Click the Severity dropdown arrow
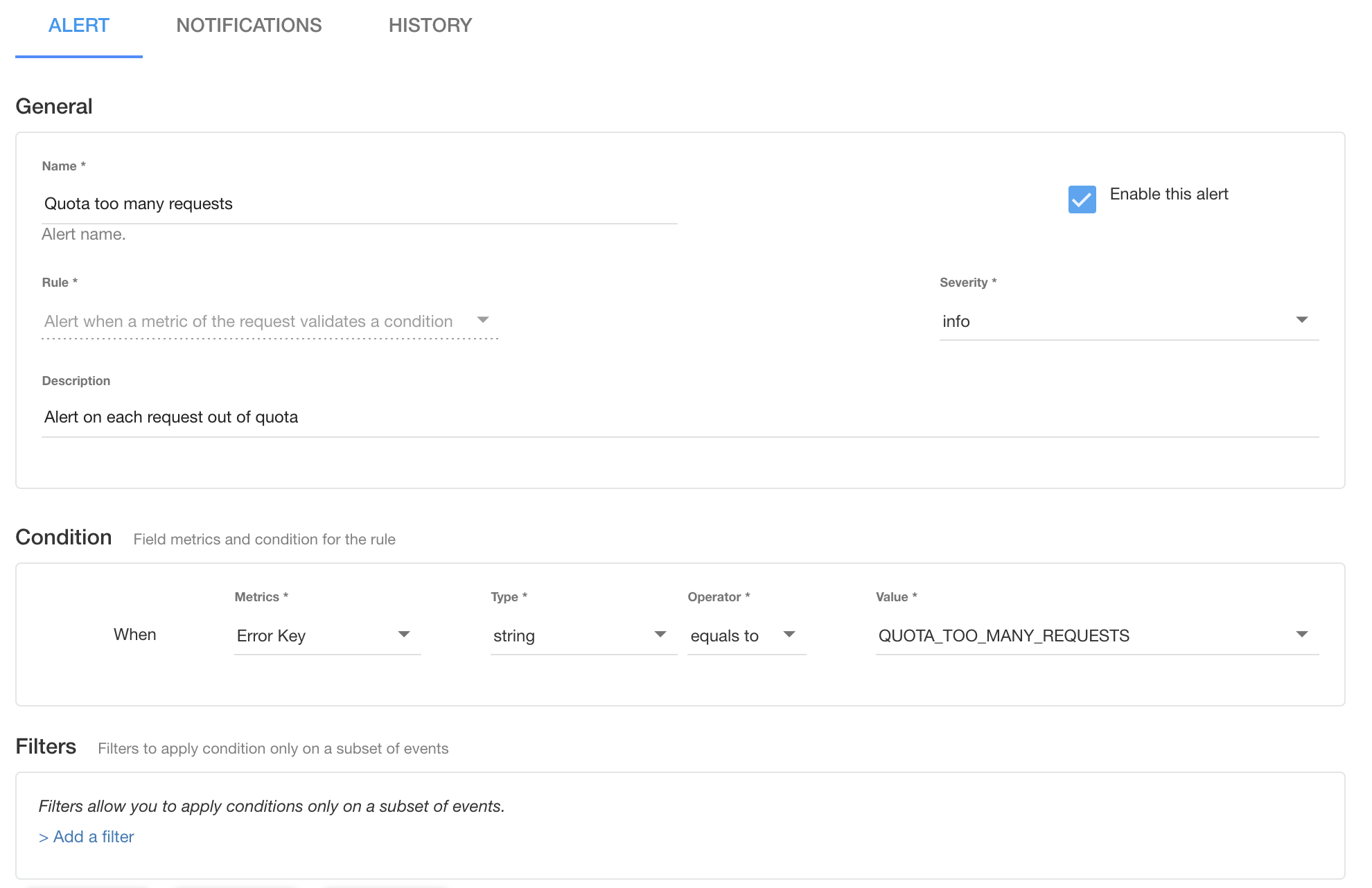This screenshot has height=888, width=1372. click(x=1301, y=320)
